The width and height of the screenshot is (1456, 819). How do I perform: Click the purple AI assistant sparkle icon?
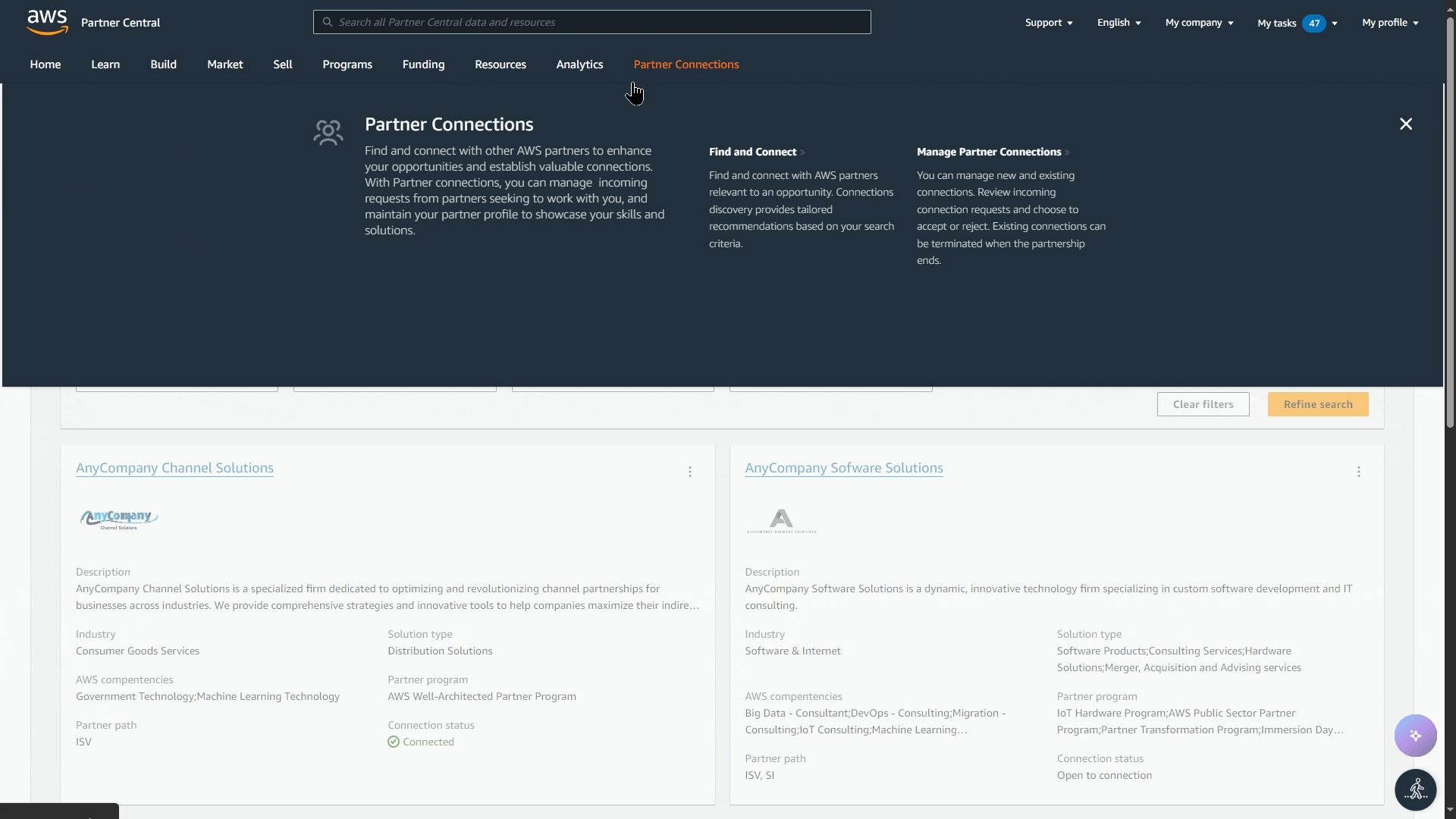[1415, 735]
